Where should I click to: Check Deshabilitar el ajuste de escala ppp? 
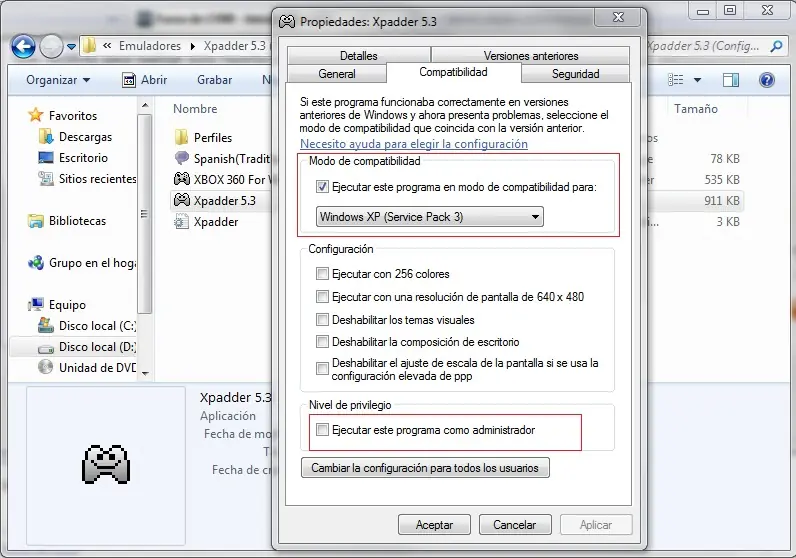[322, 369]
